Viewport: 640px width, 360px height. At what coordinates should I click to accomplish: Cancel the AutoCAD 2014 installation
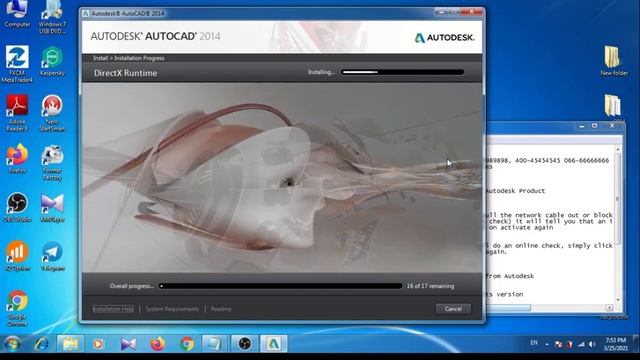(x=453, y=309)
